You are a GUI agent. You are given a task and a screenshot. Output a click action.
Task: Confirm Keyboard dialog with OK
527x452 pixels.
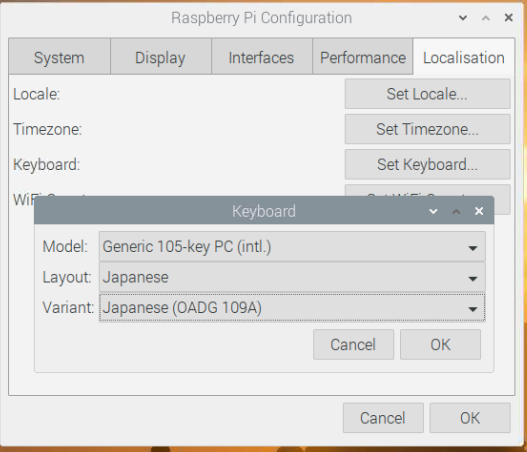440,344
